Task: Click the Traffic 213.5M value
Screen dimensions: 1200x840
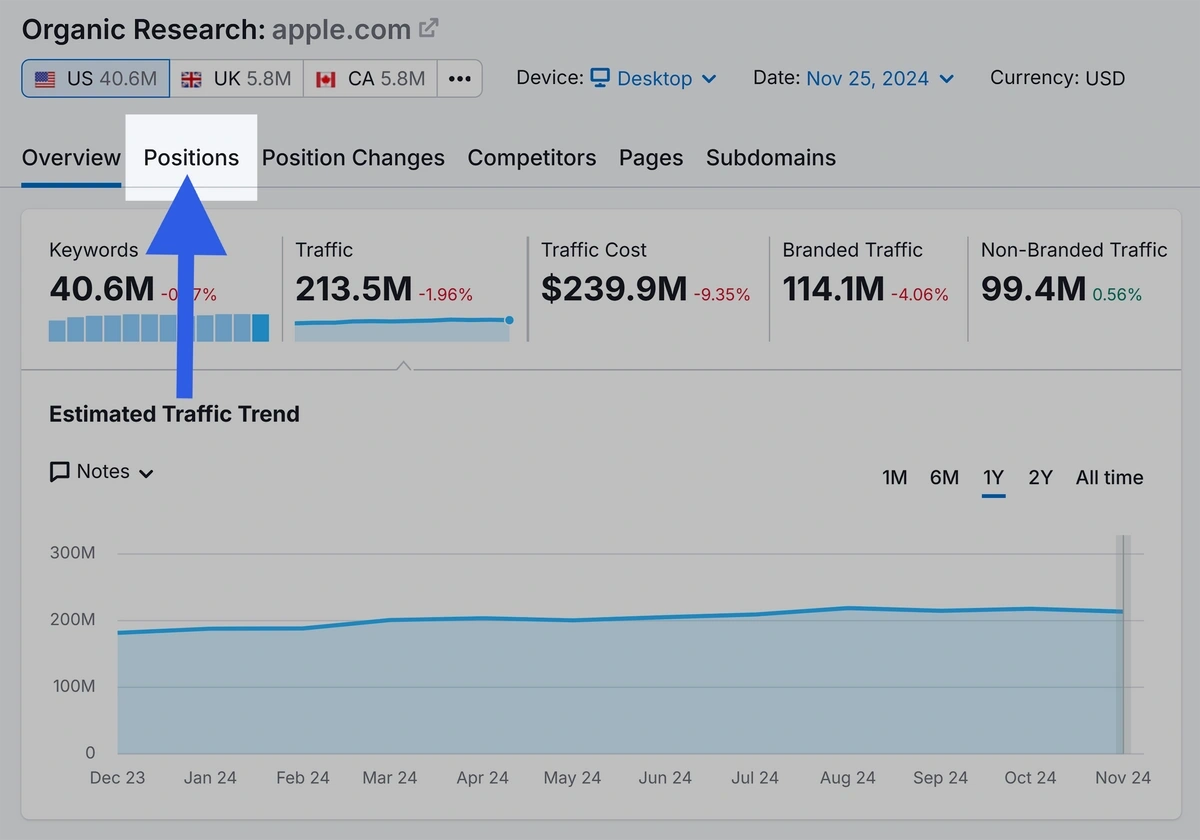Action: (353, 289)
